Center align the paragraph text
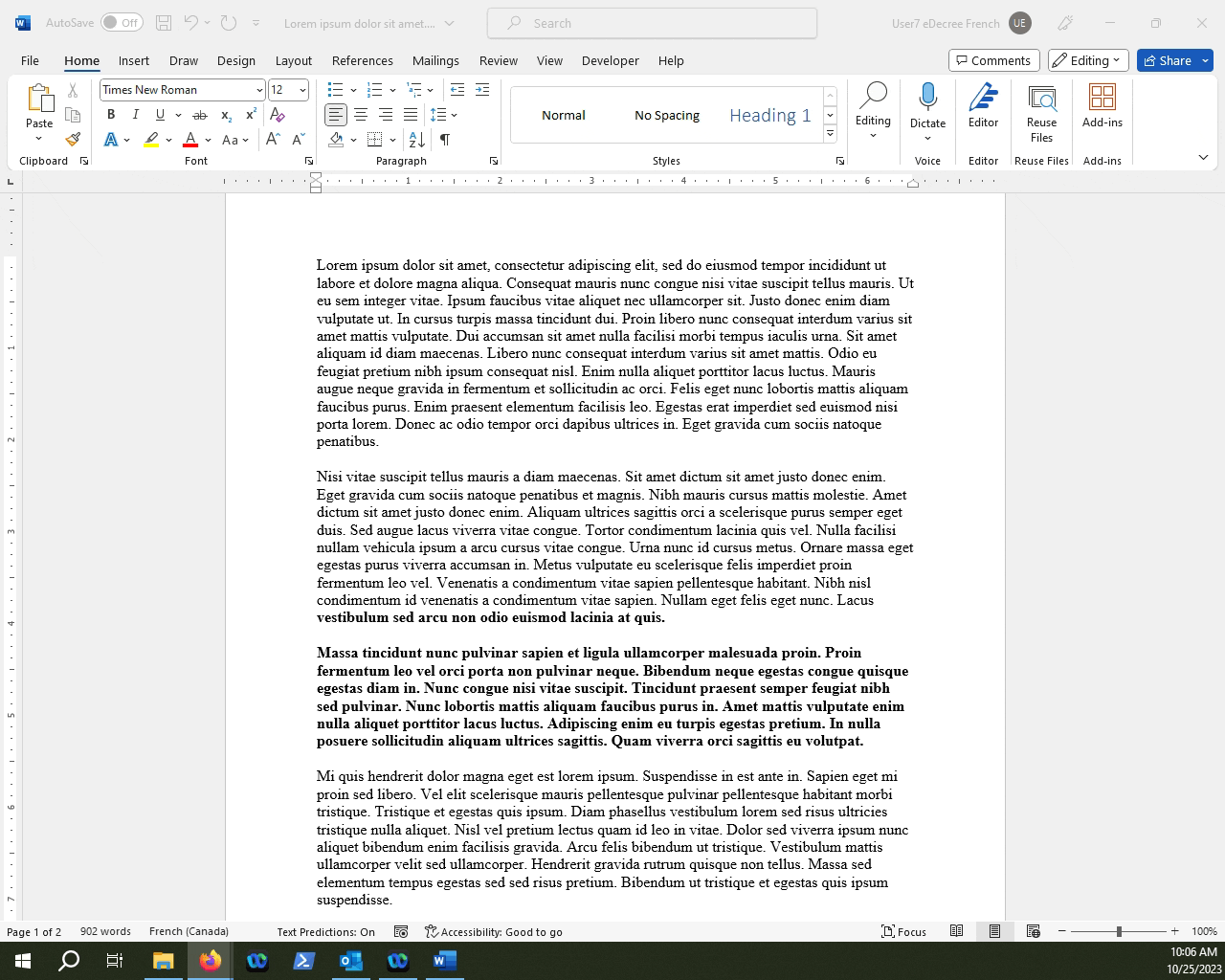The width and height of the screenshot is (1225, 980). pyautogui.click(x=361, y=114)
